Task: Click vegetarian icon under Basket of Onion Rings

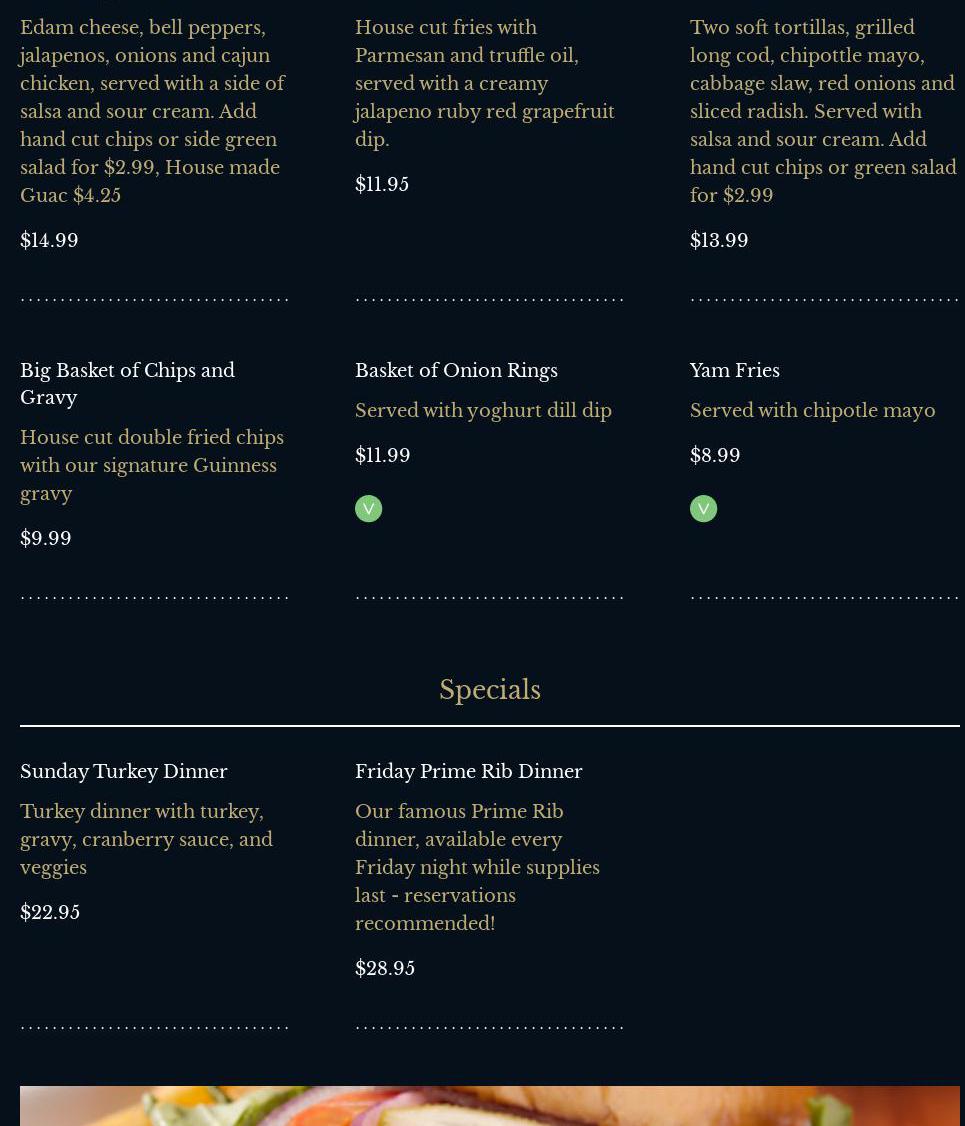Action: tap(368, 508)
